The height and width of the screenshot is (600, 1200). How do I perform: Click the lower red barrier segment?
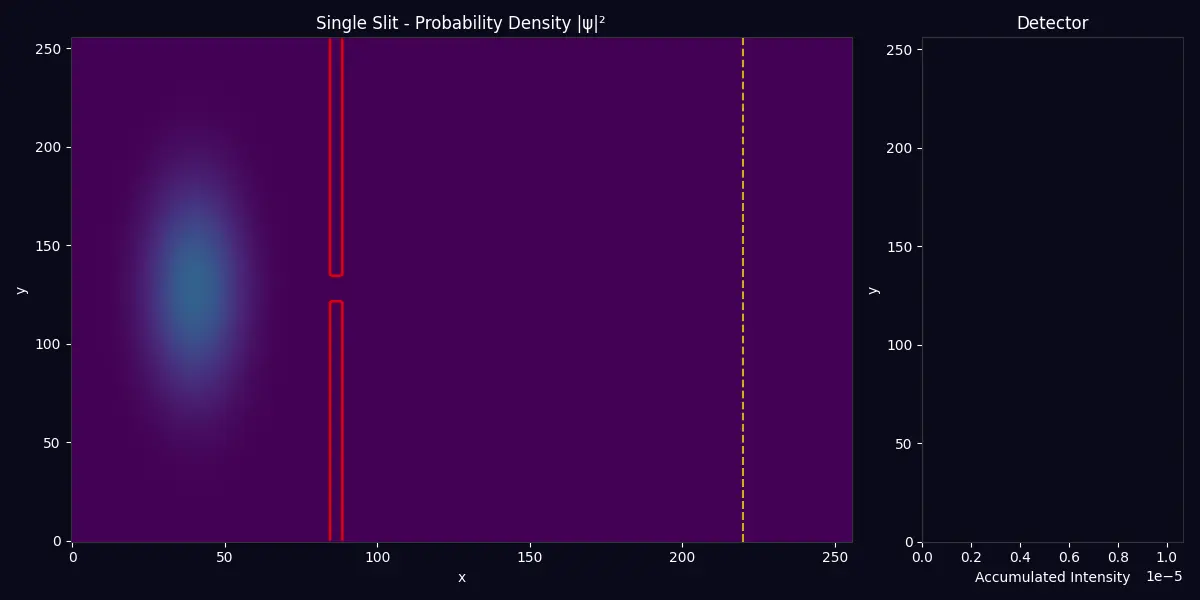pyautogui.click(x=336, y=420)
